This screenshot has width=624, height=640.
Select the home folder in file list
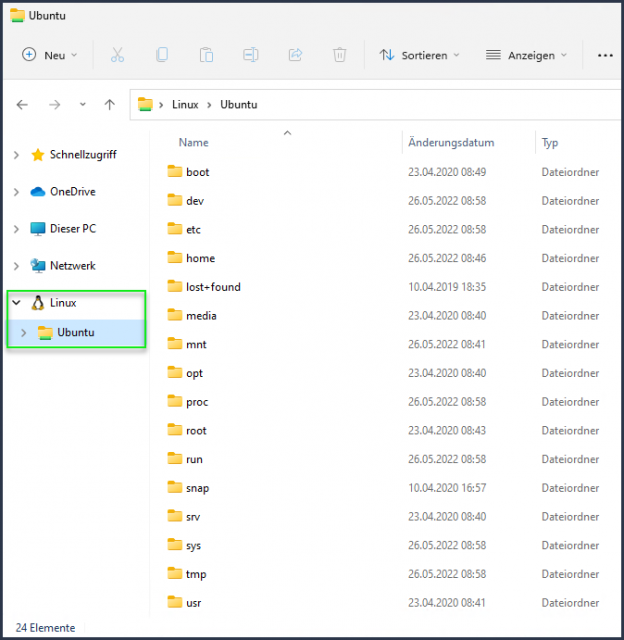pos(200,258)
